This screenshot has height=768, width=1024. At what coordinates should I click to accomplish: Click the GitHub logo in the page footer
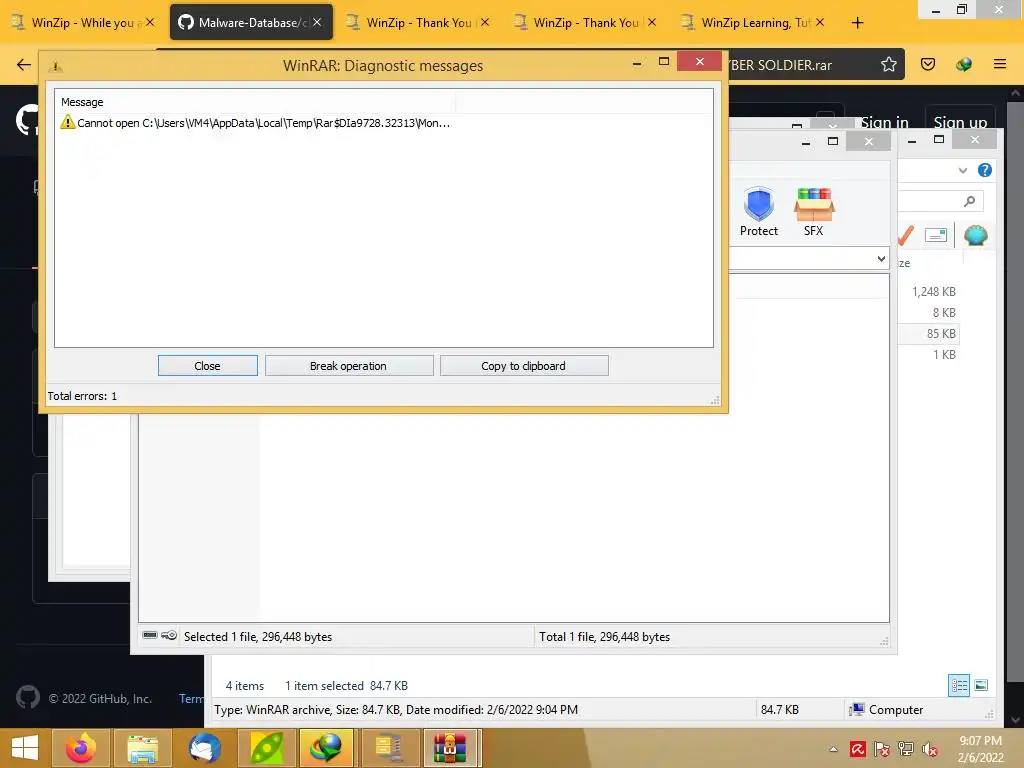pyautogui.click(x=27, y=698)
